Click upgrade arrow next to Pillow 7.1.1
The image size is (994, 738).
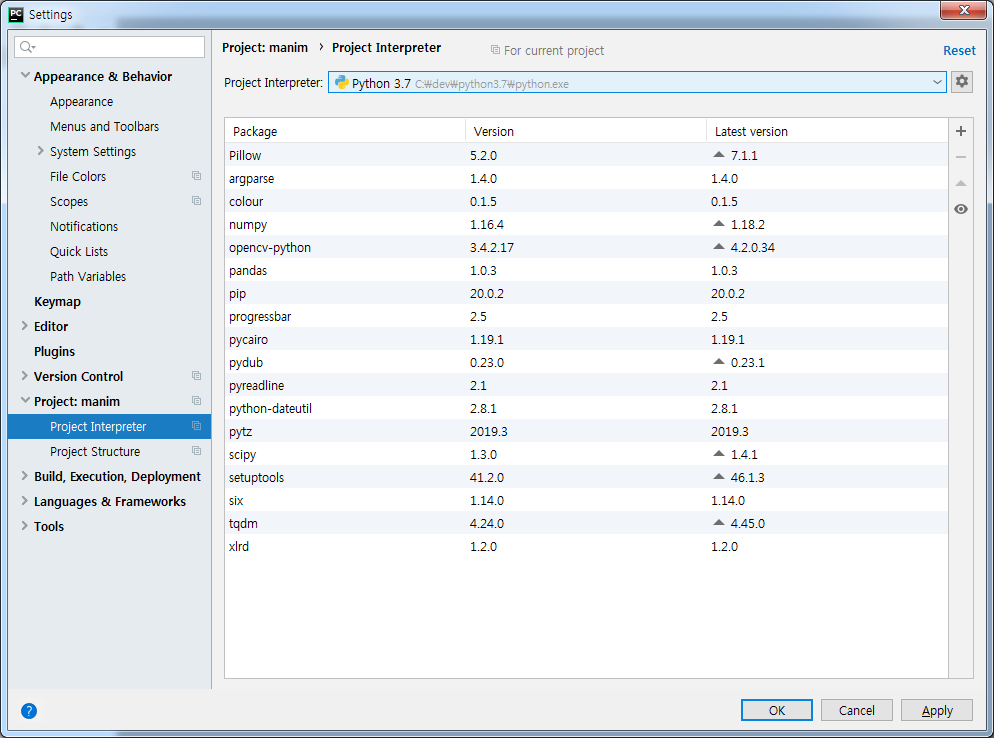point(718,155)
